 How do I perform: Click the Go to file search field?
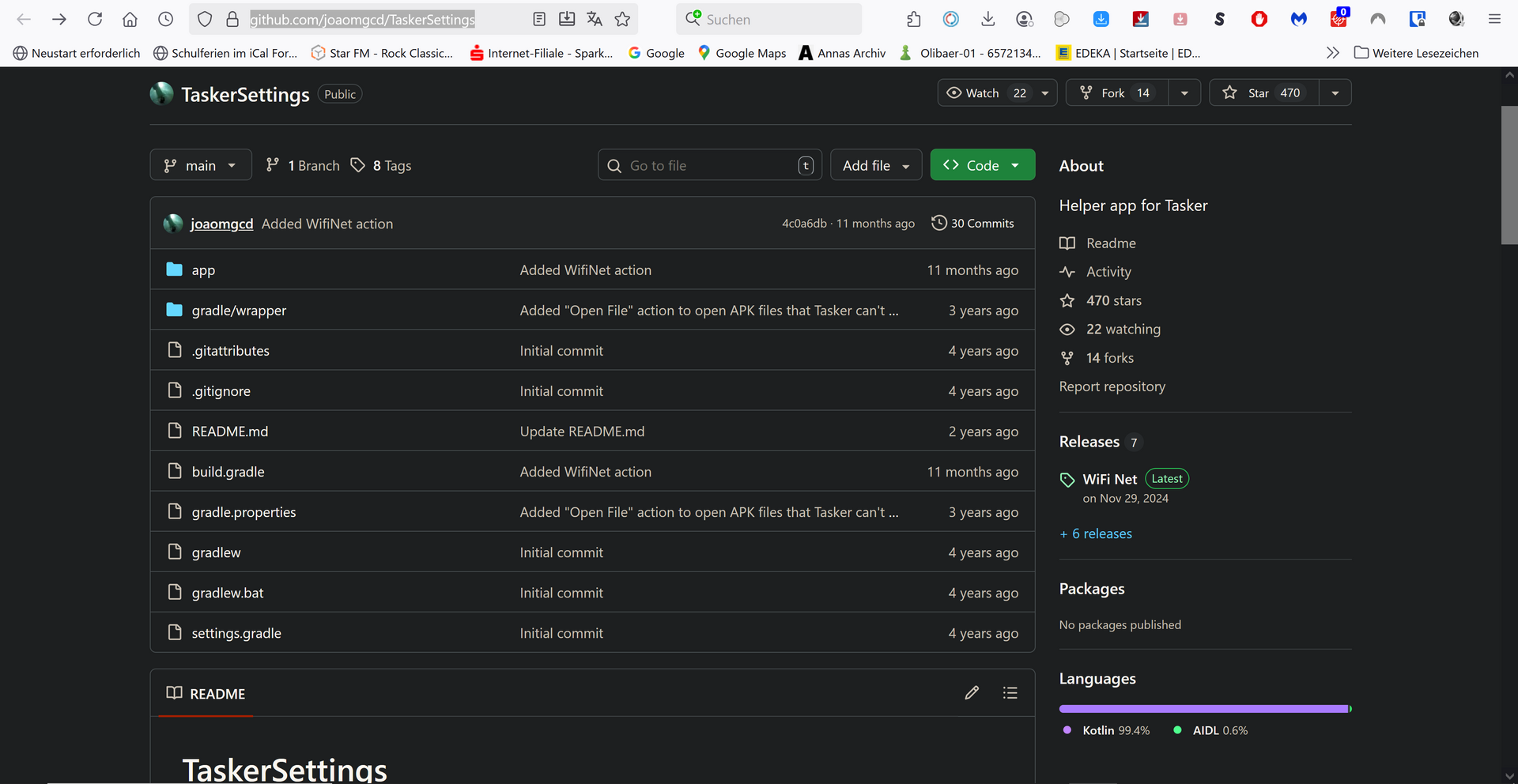point(709,165)
